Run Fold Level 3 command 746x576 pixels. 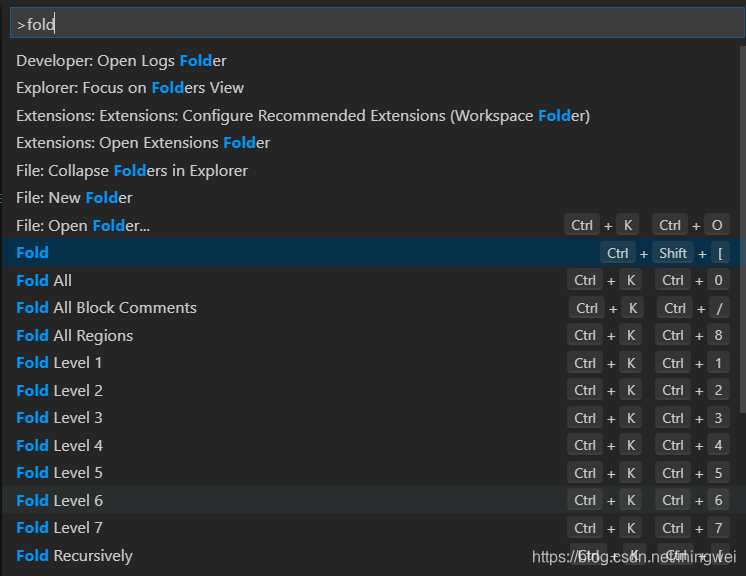click(x=371, y=418)
